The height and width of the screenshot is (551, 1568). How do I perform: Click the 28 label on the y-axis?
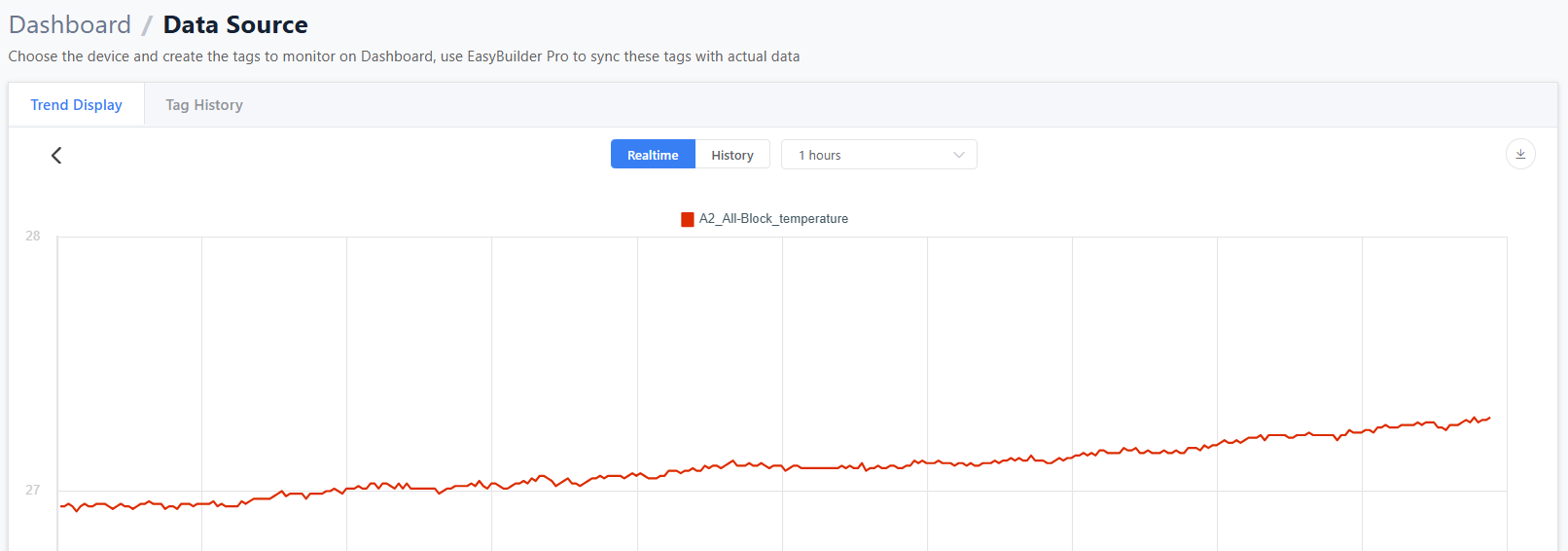point(33,236)
